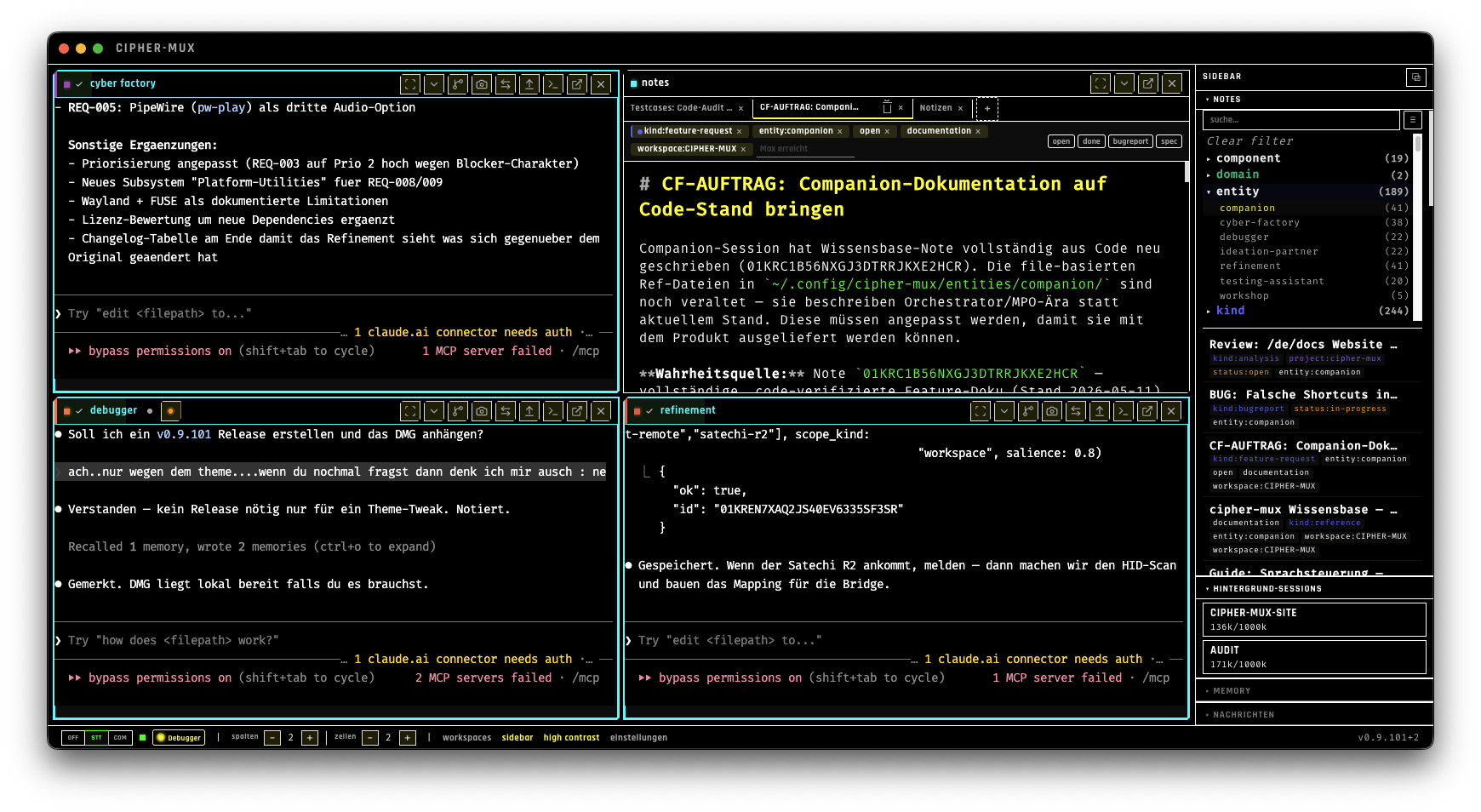The width and height of the screenshot is (1481, 812).
Task: Expand the 'domain' filter group
Action: click(1307, 174)
